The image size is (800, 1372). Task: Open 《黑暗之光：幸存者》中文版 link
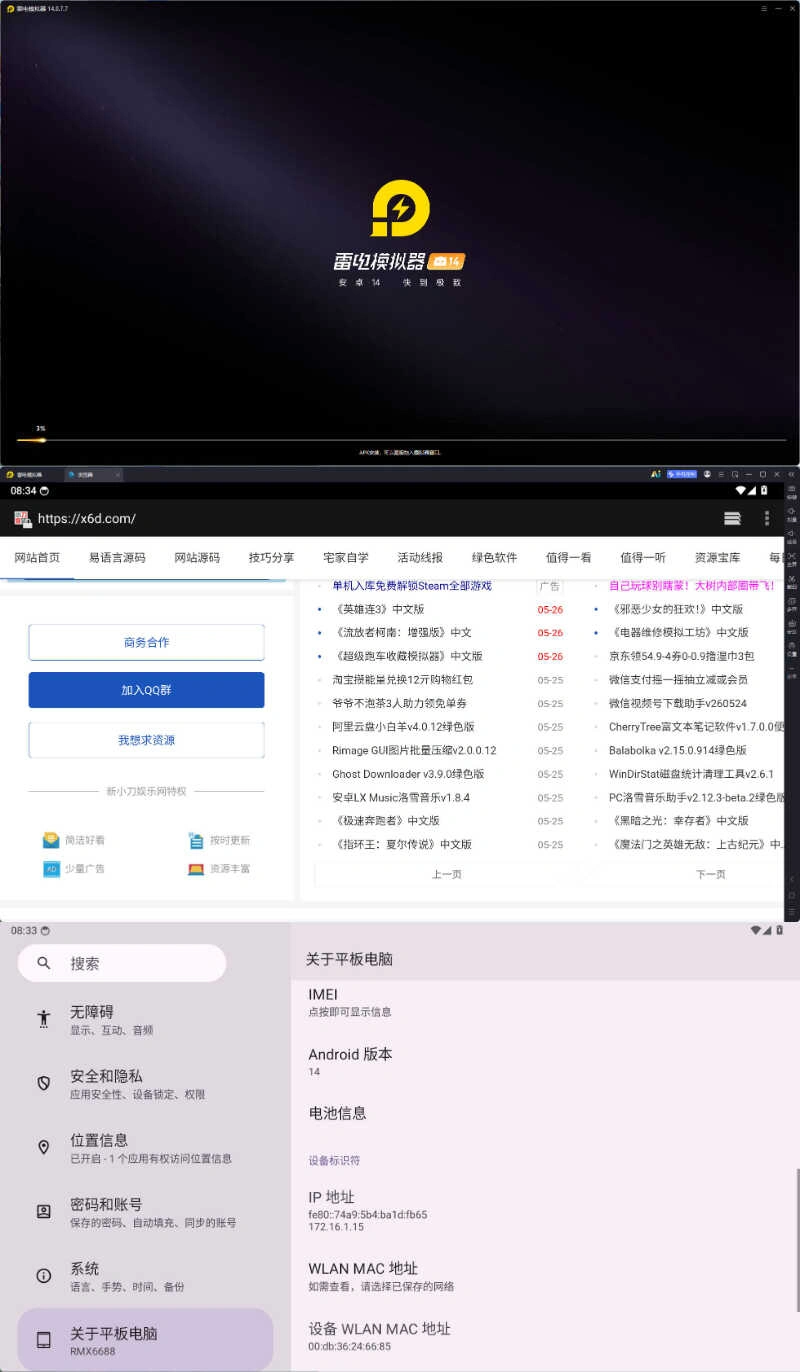click(679, 821)
